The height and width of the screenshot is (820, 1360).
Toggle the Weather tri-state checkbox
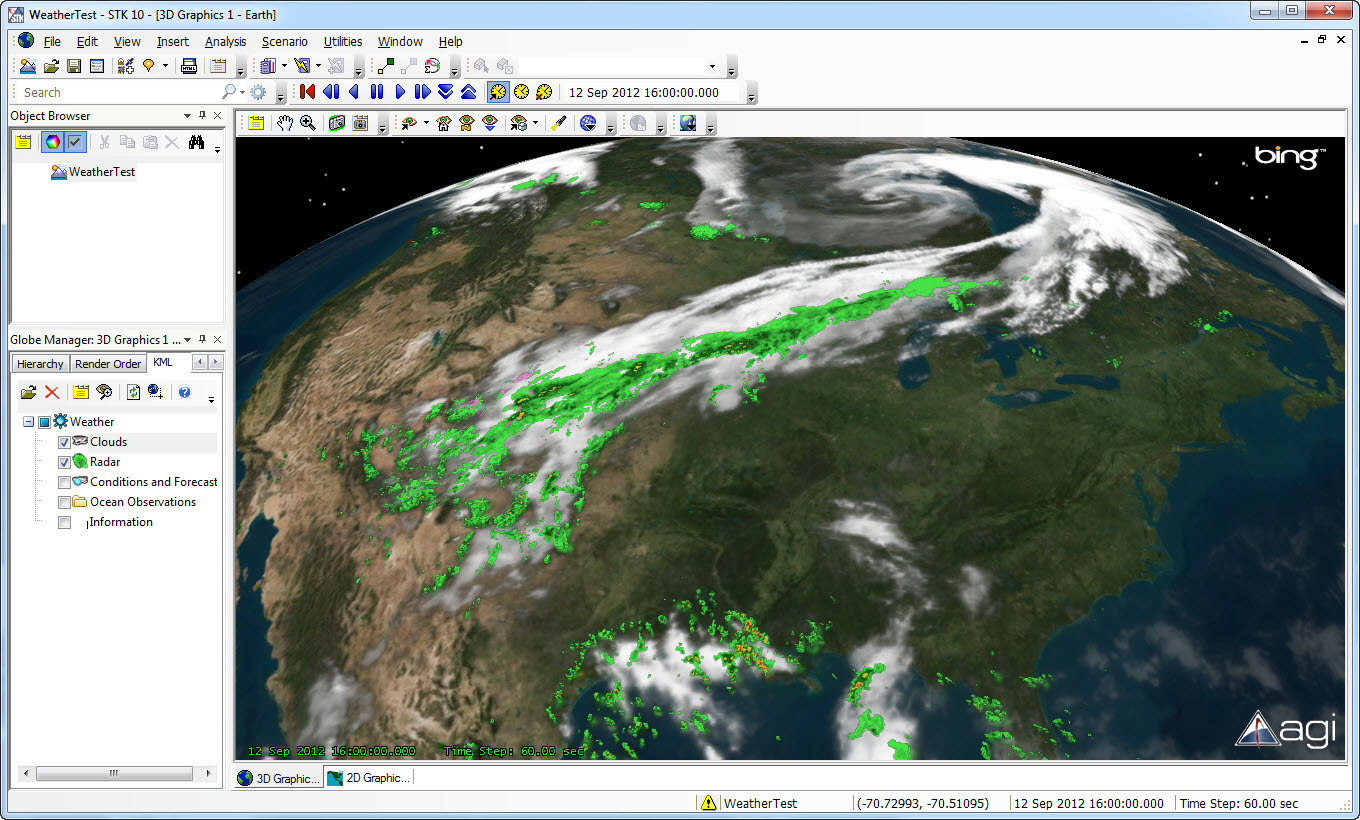44,422
